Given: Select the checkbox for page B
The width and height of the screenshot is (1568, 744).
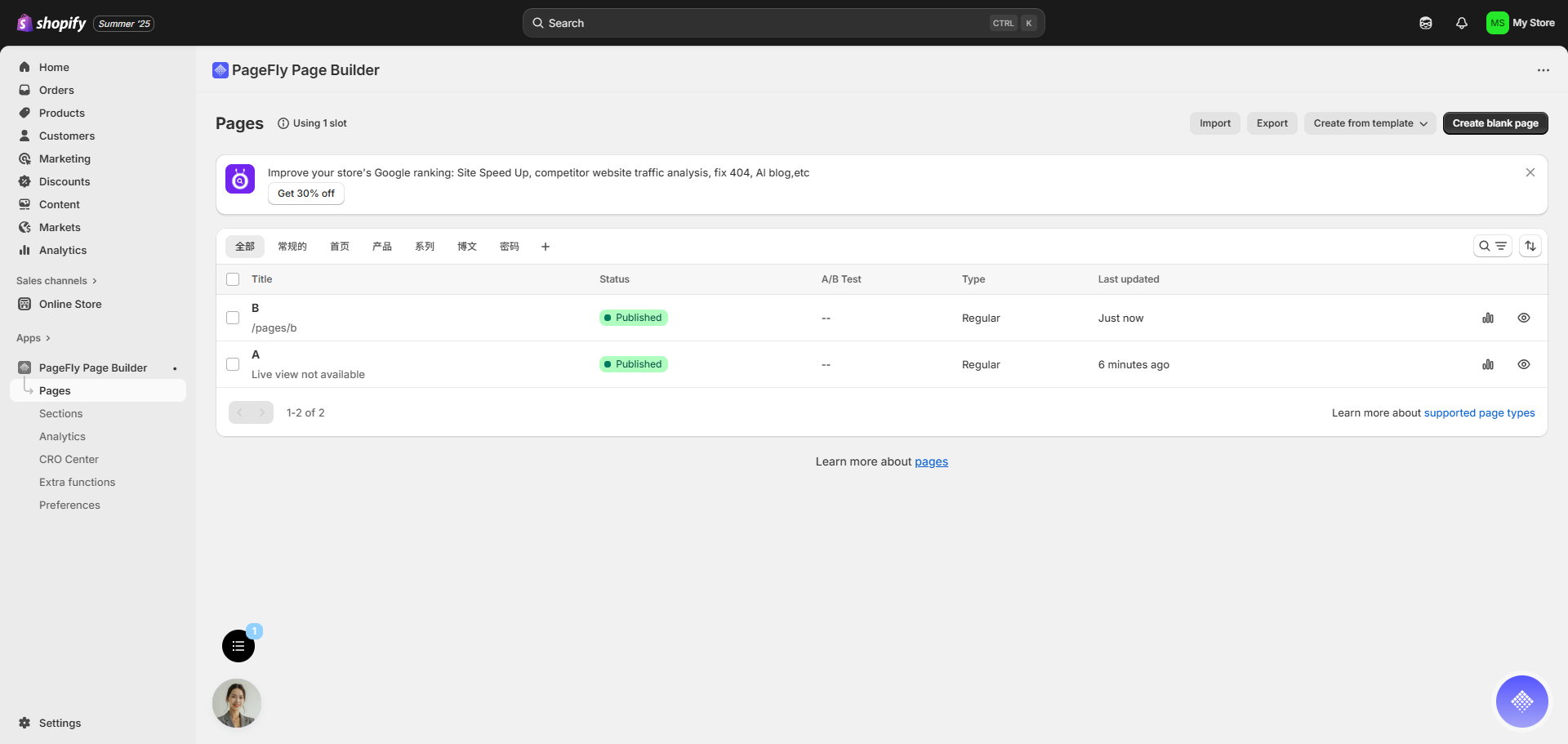Looking at the screenshot, I should pyautogui.click(x=233, y=318).
